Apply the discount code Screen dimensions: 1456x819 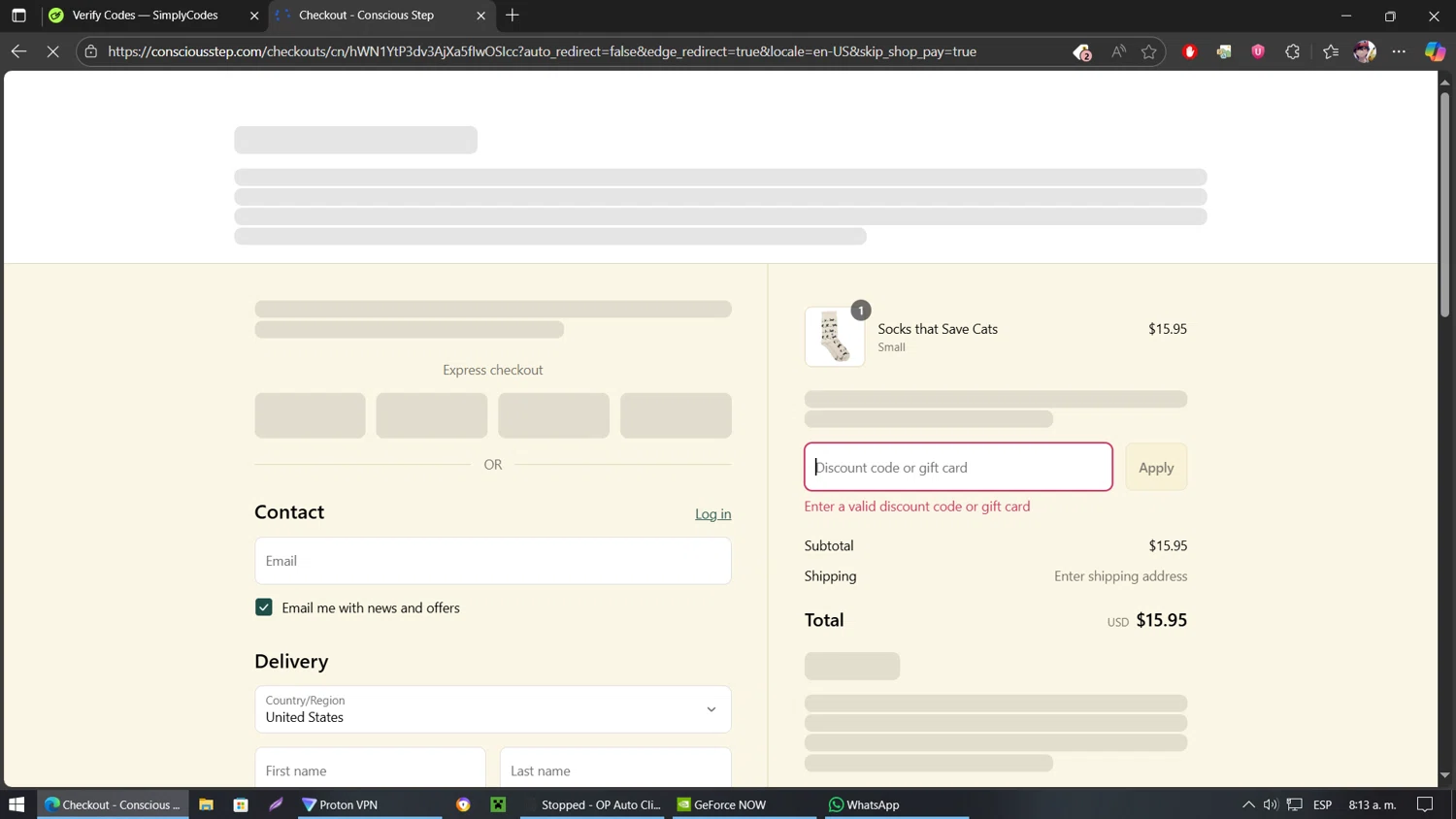(1156, 467)
